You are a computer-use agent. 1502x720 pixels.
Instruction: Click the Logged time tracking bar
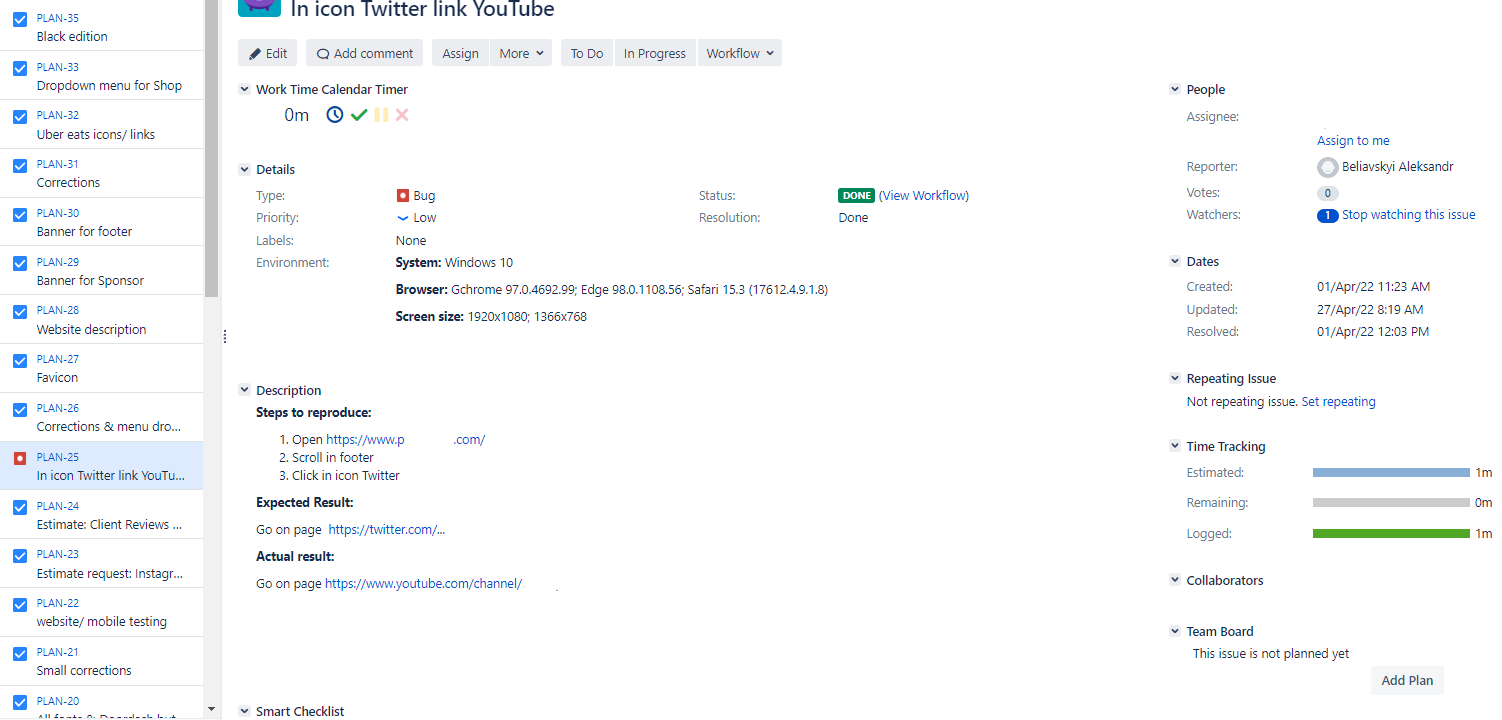[1391, 533]
